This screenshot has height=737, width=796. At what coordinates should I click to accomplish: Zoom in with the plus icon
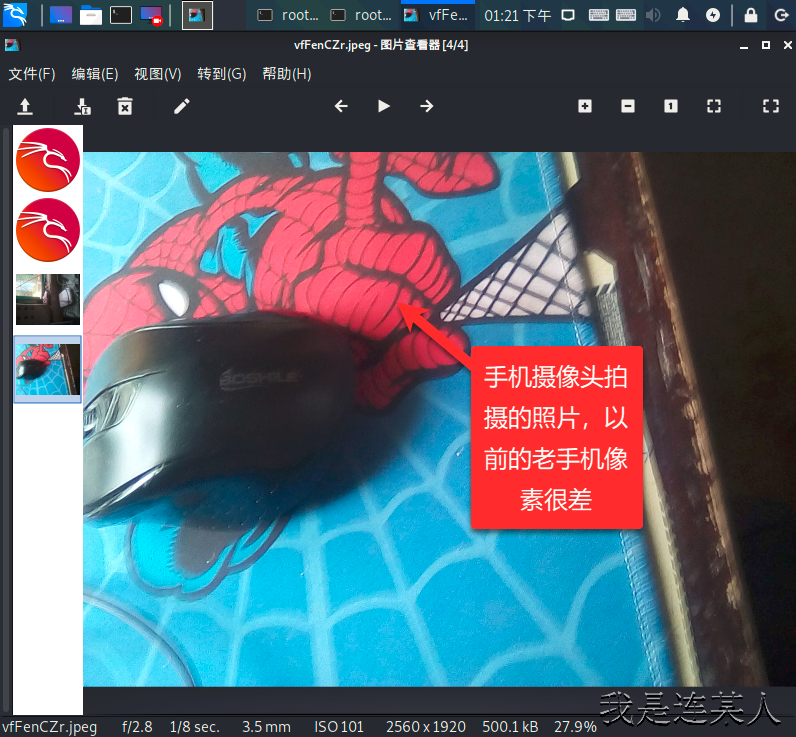pyautogui.click(x=585, y=106)
